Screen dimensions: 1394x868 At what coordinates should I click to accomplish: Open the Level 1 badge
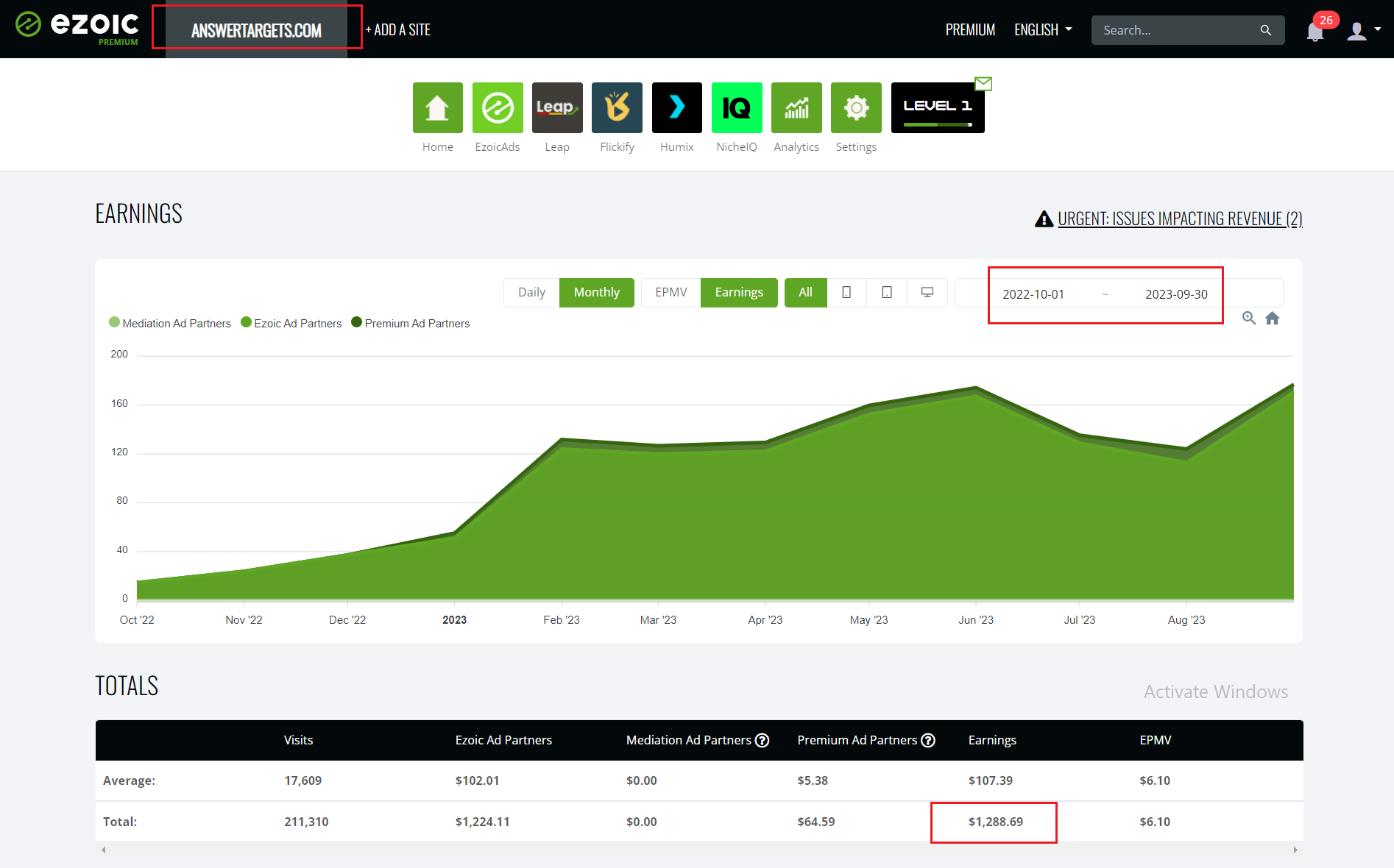(938, 107)
